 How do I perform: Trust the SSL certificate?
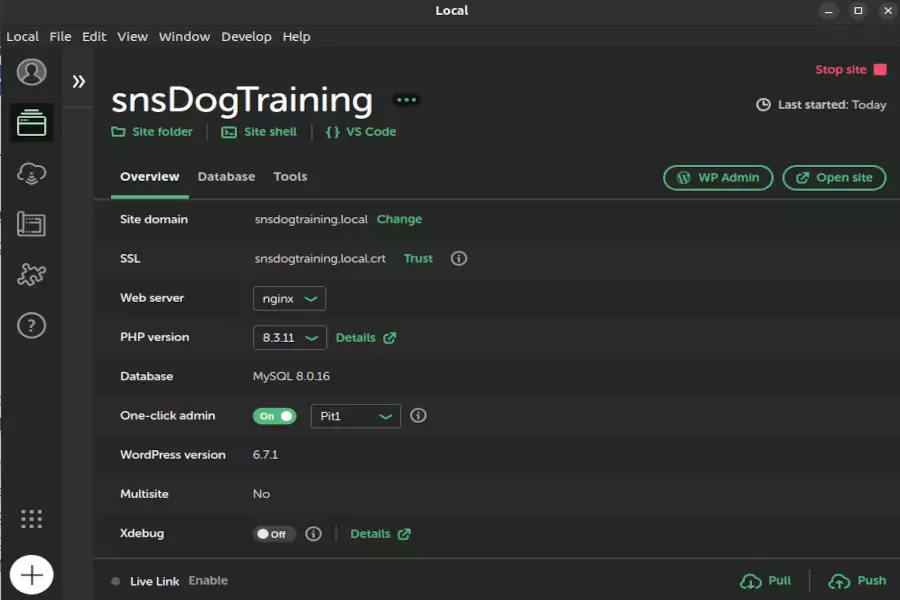[x=418, y=258]
